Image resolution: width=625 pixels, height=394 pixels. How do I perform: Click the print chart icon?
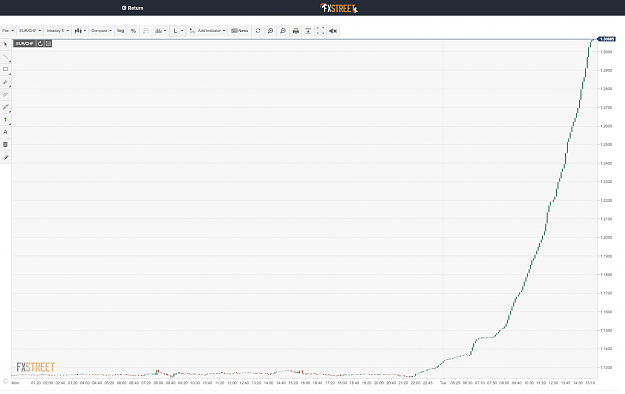click(x=296, y=31)
